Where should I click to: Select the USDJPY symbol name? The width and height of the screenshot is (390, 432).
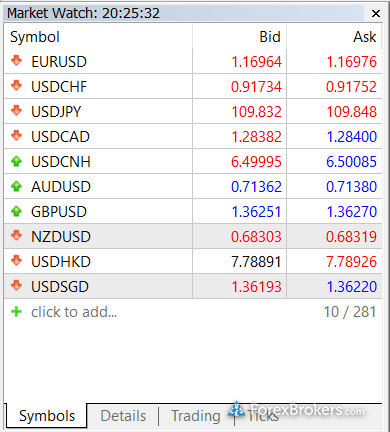[56, 112]
